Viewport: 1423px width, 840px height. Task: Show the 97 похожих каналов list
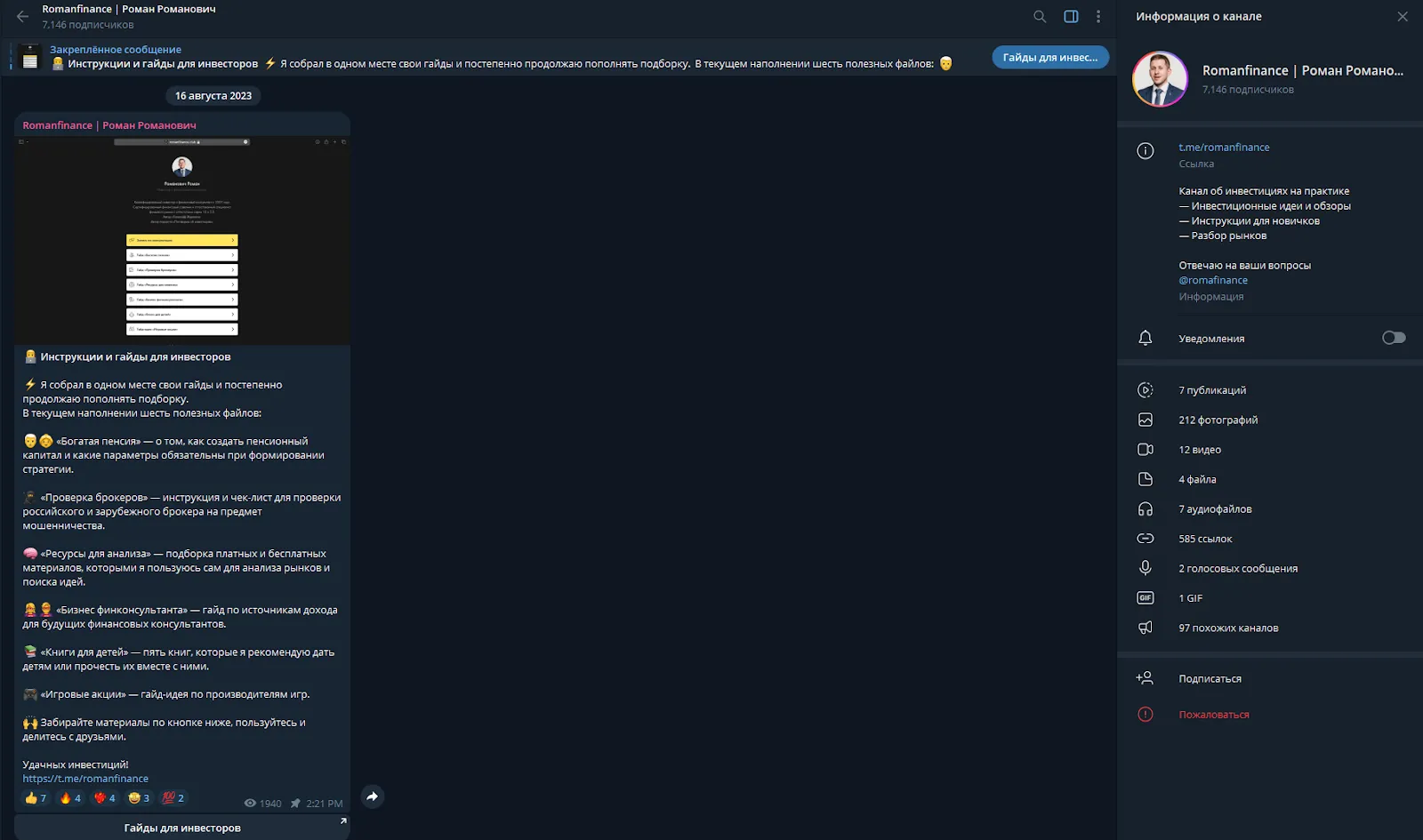(x=1270, y=628)
